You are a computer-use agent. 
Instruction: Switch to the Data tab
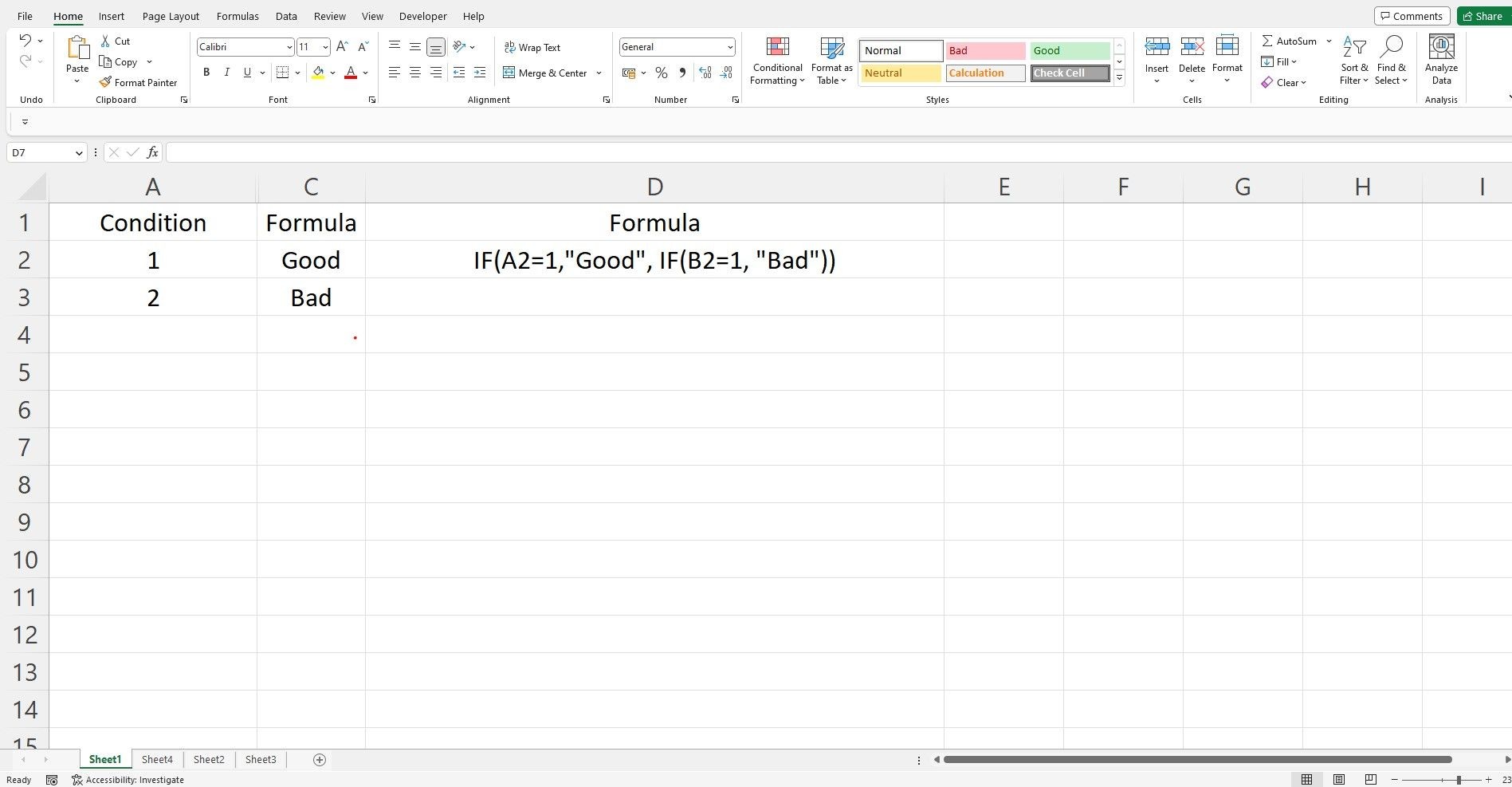[x=286, y=16]
